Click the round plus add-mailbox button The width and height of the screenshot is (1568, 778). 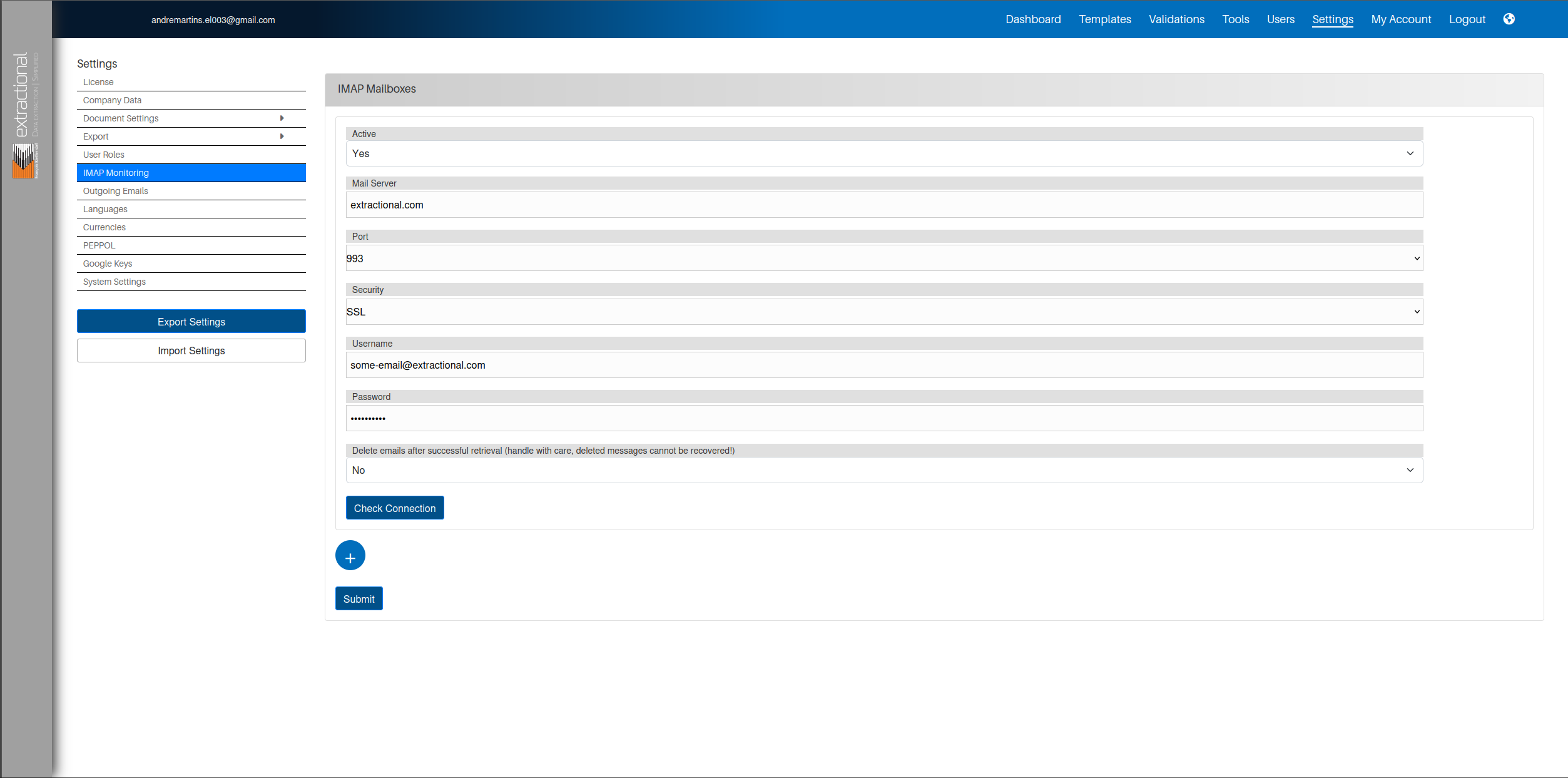click(x=350, y=556)
